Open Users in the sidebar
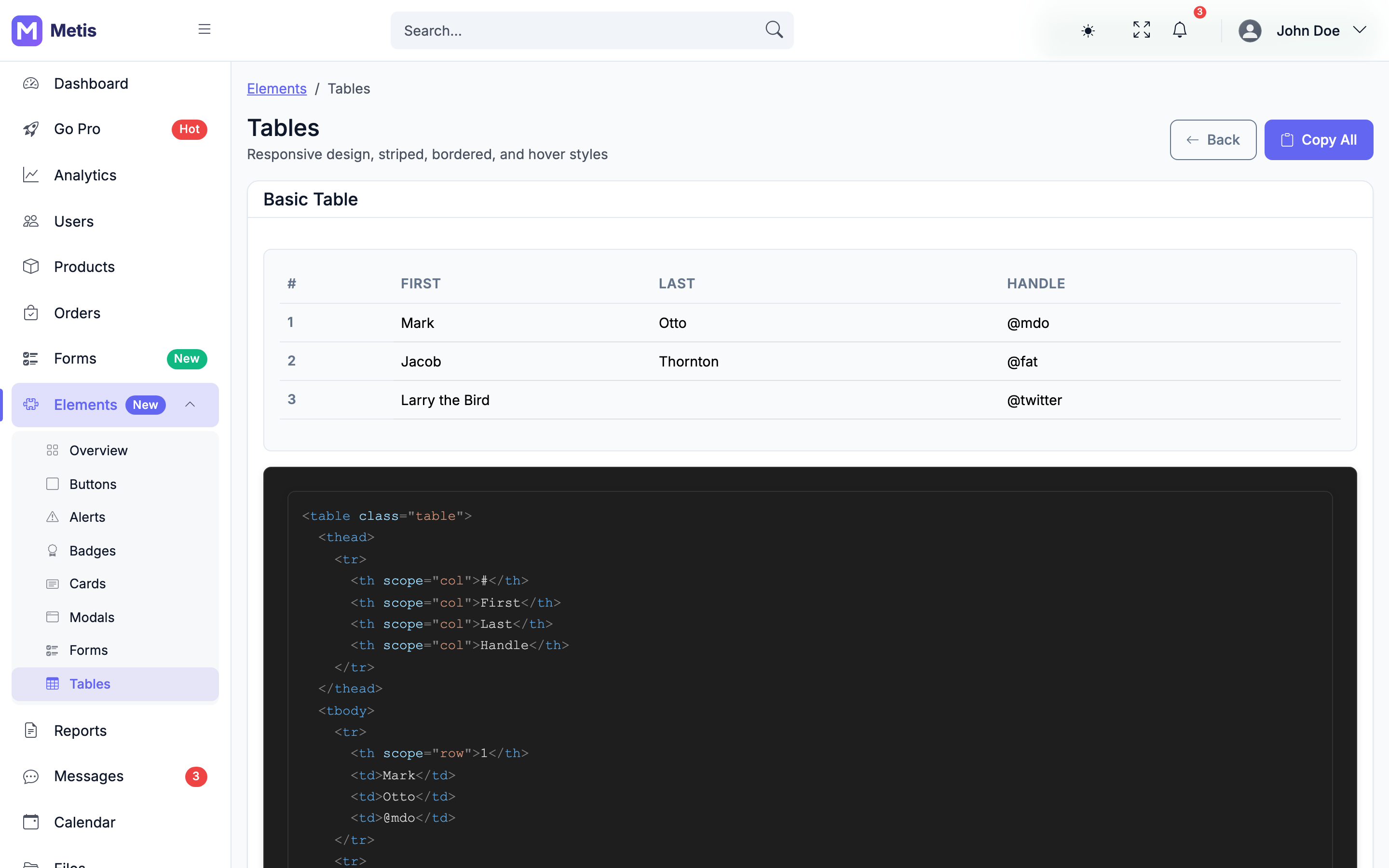This screenshot has width=1389, height=868. click(x=115, y=221)
